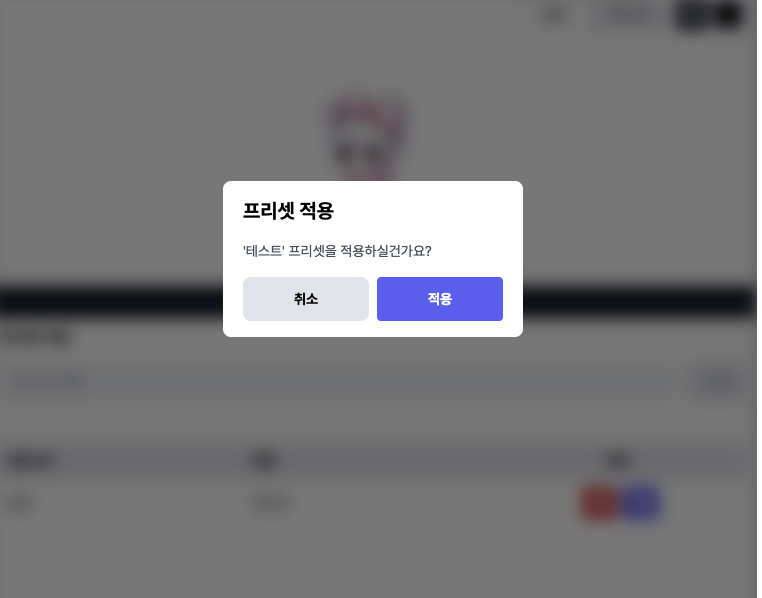Click the blurred middle column header of the table
Image resolution: width=762 pixels, height=598 pixels.
265,461
